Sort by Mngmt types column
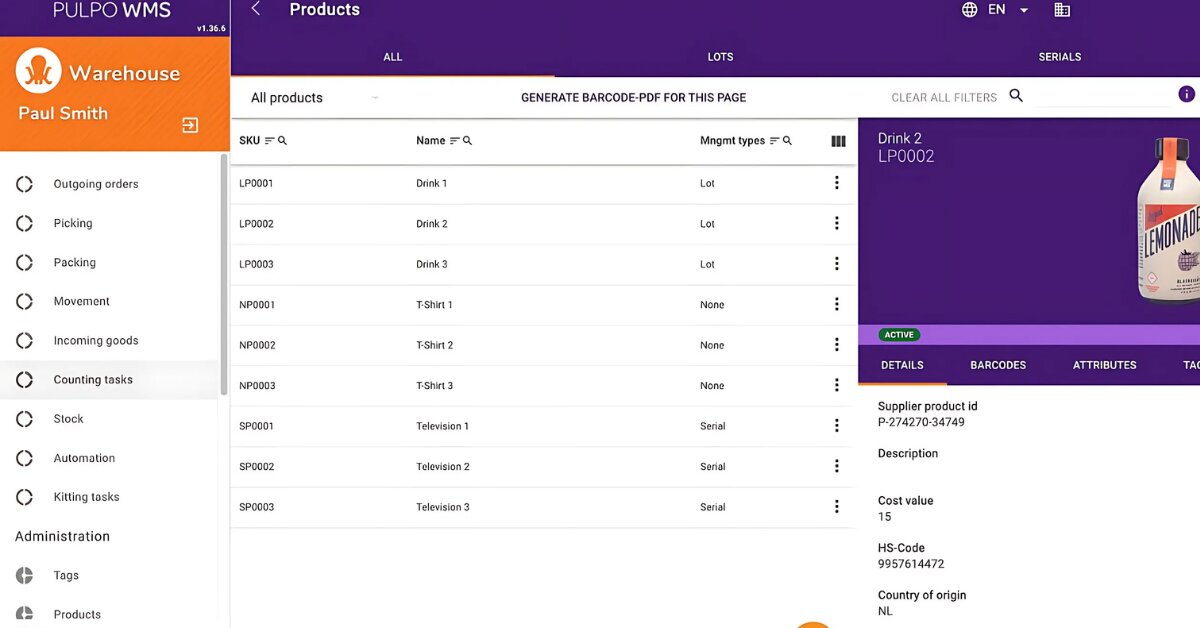Viewport: 1200px width, 628px height. pyautogui.click(x=774, y=141)
